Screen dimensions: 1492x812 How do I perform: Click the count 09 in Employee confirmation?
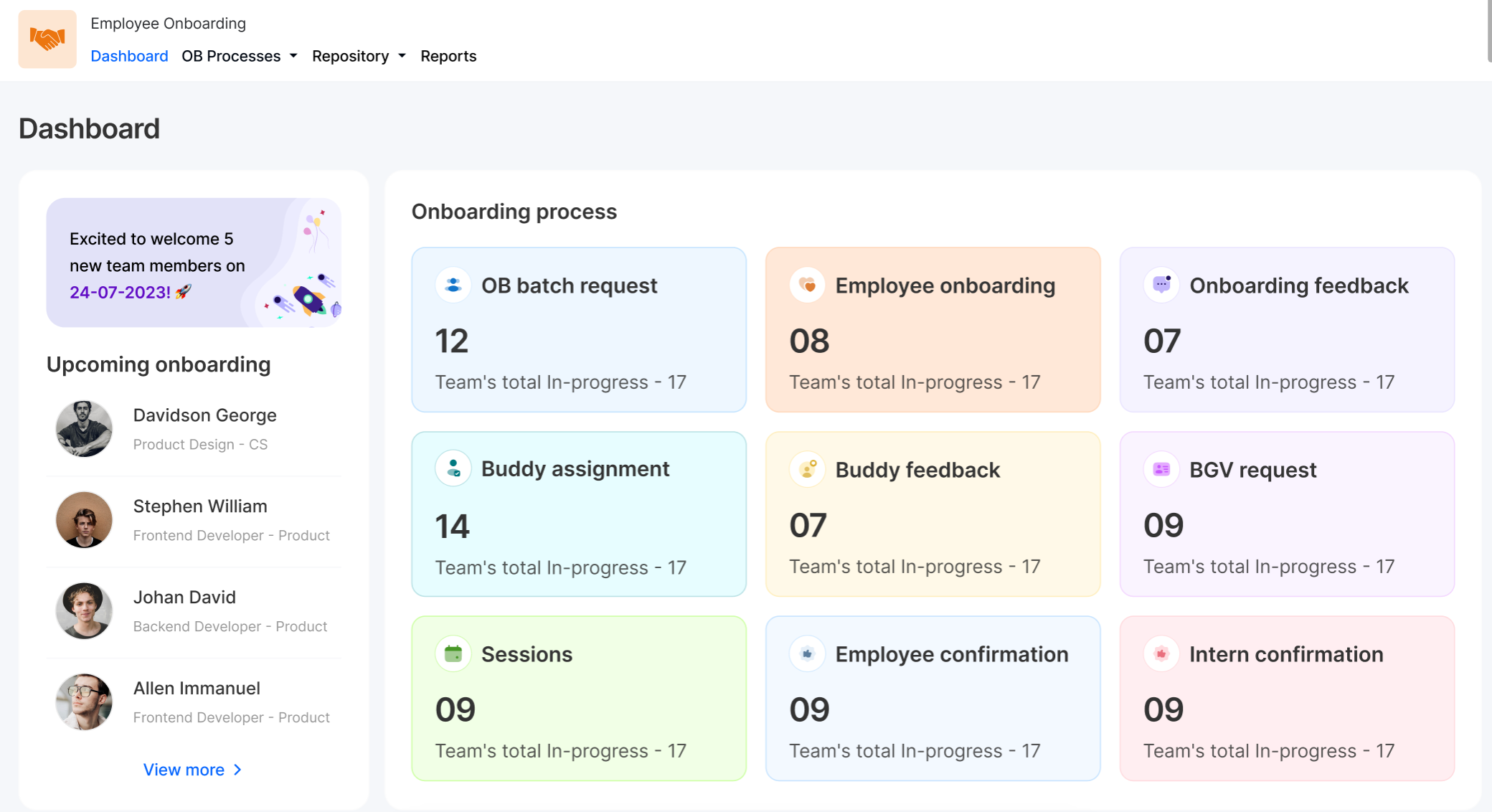(x=809, y=709)
